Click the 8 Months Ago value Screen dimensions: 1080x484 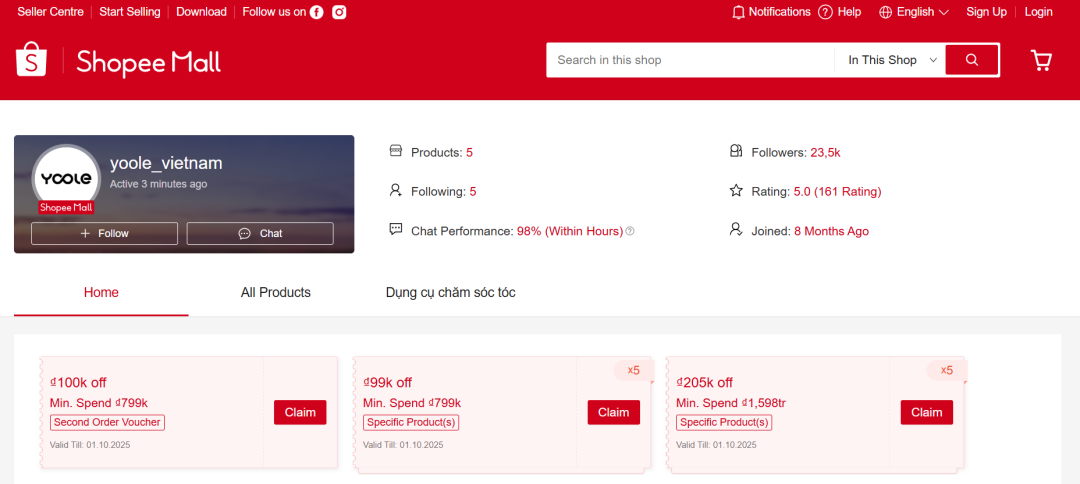point(831,231)
